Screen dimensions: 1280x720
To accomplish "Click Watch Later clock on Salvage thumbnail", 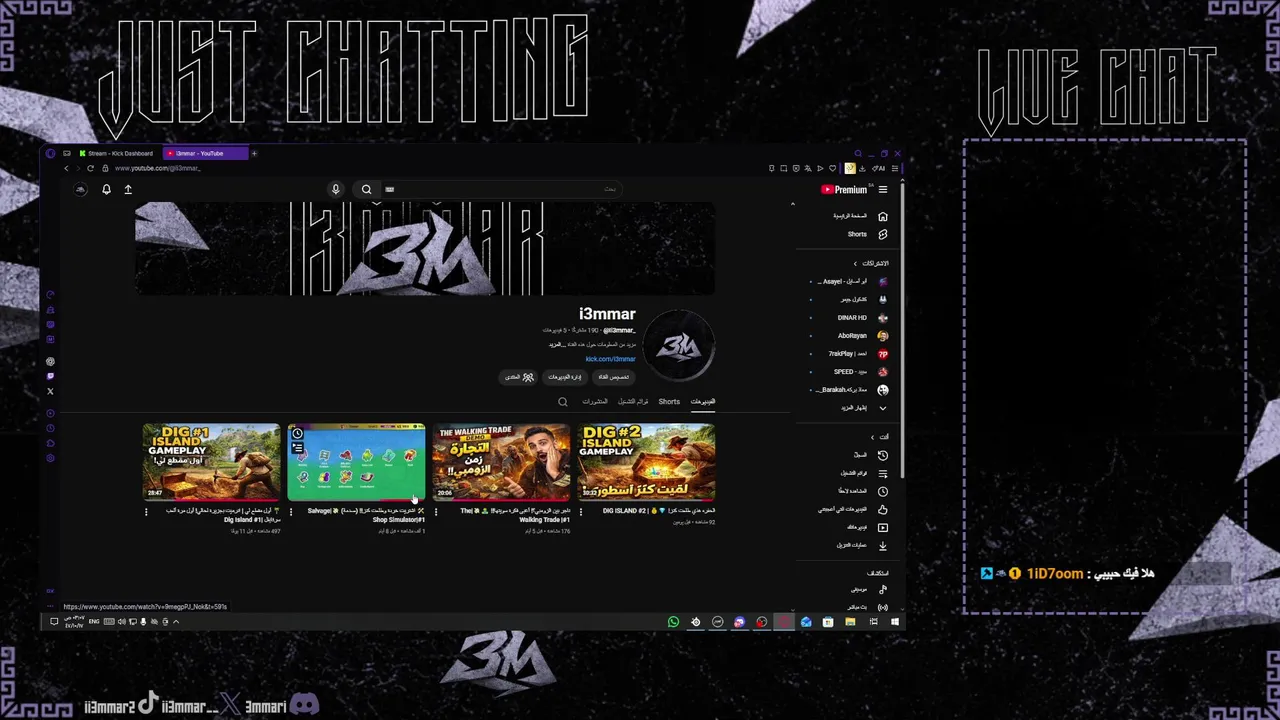I will point(297,434).
